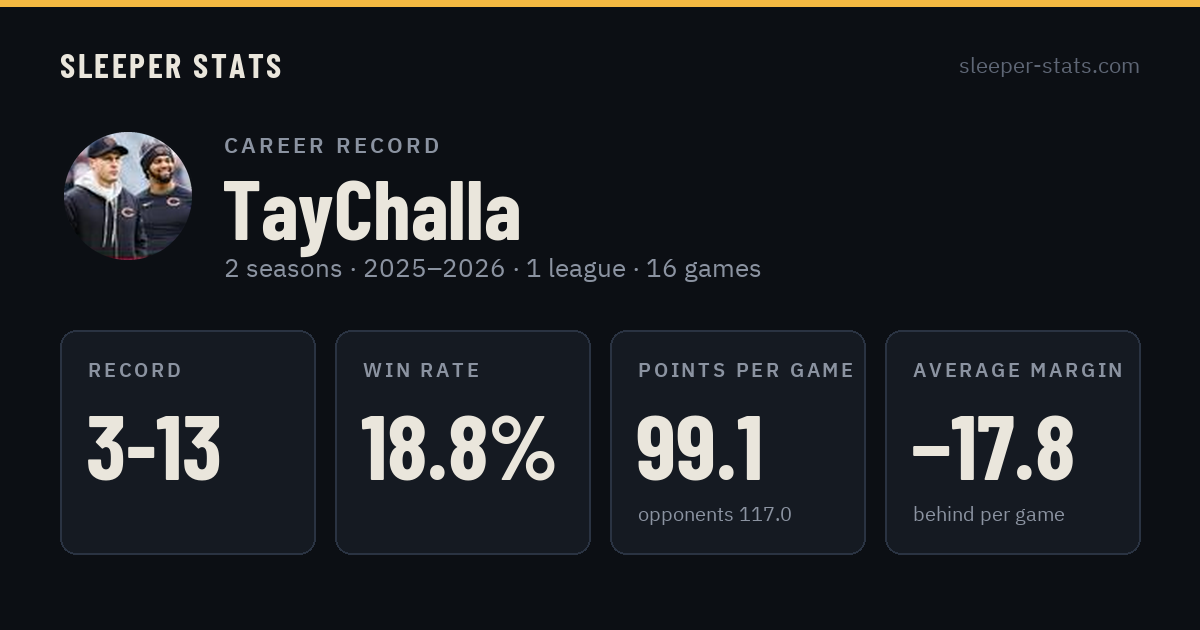Select the opponents 117.0 subtext
The height and width of the screenshot is (630, 1200).
715,514
